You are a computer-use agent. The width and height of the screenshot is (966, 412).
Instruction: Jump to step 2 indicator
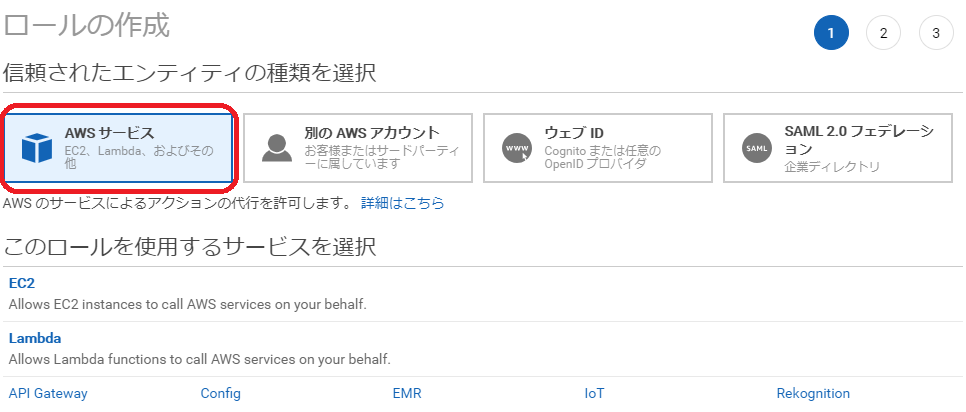coord(883,33)
